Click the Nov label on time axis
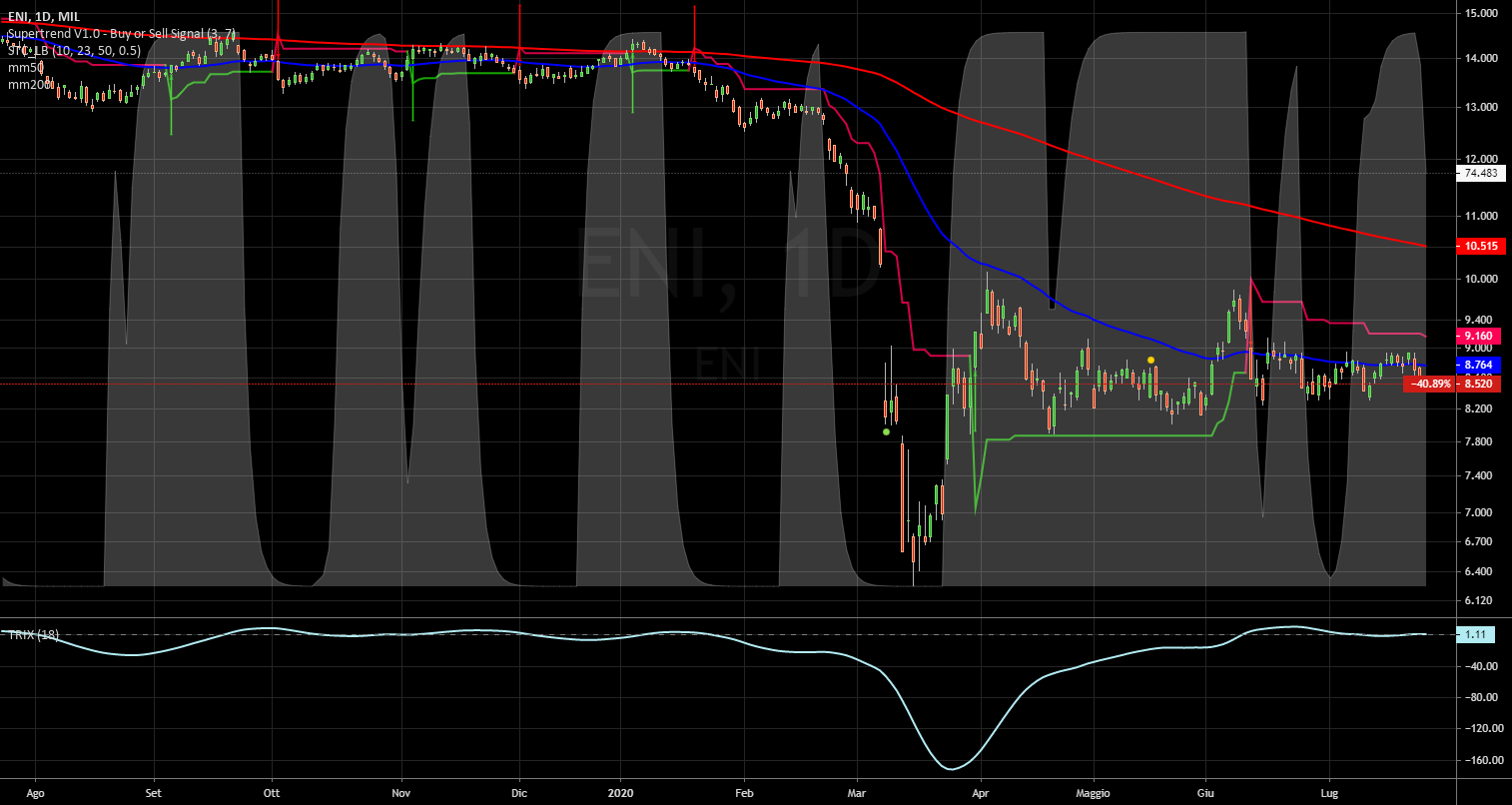 pos(401,793)
